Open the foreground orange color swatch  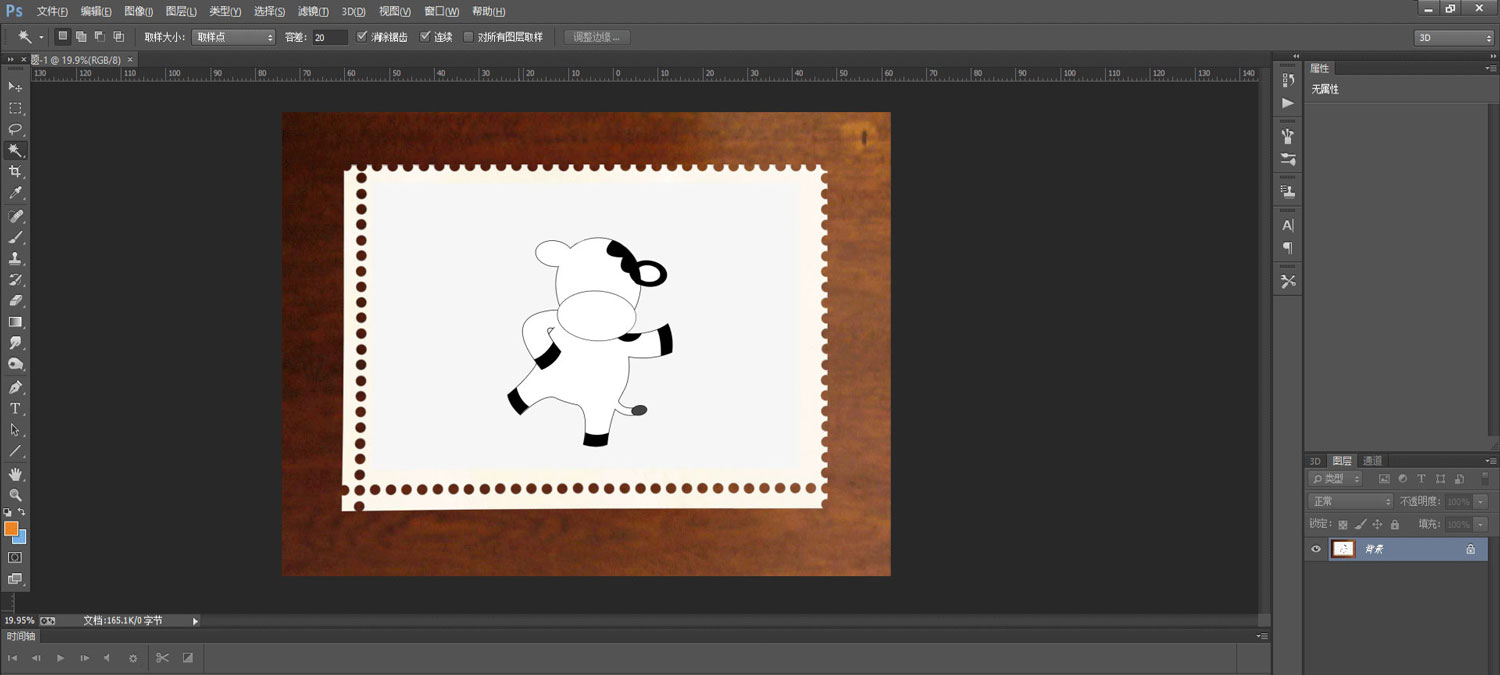[x=11, y=528]
